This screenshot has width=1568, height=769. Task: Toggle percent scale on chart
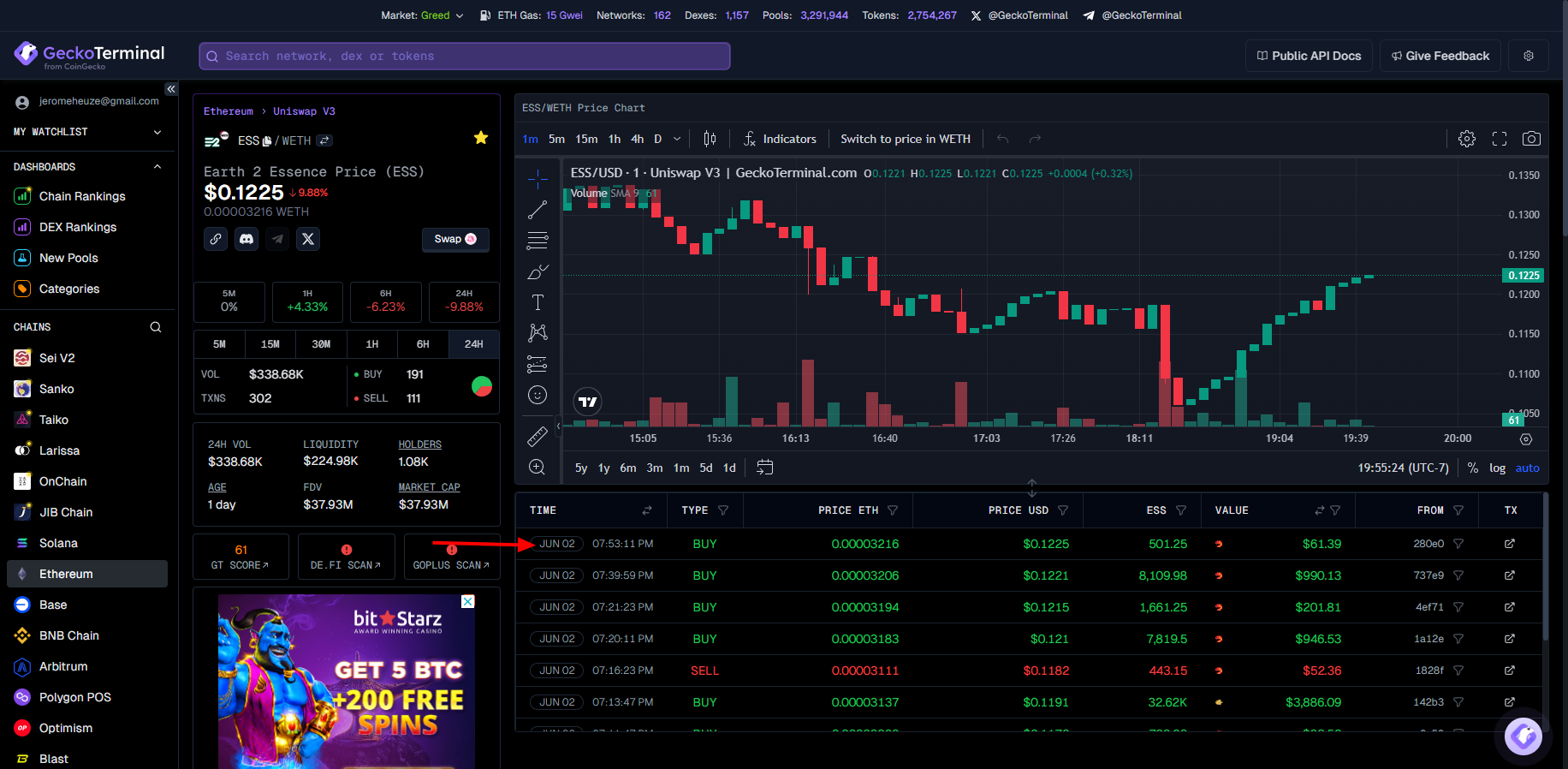pyautogui.click(x=1473, y=468)
